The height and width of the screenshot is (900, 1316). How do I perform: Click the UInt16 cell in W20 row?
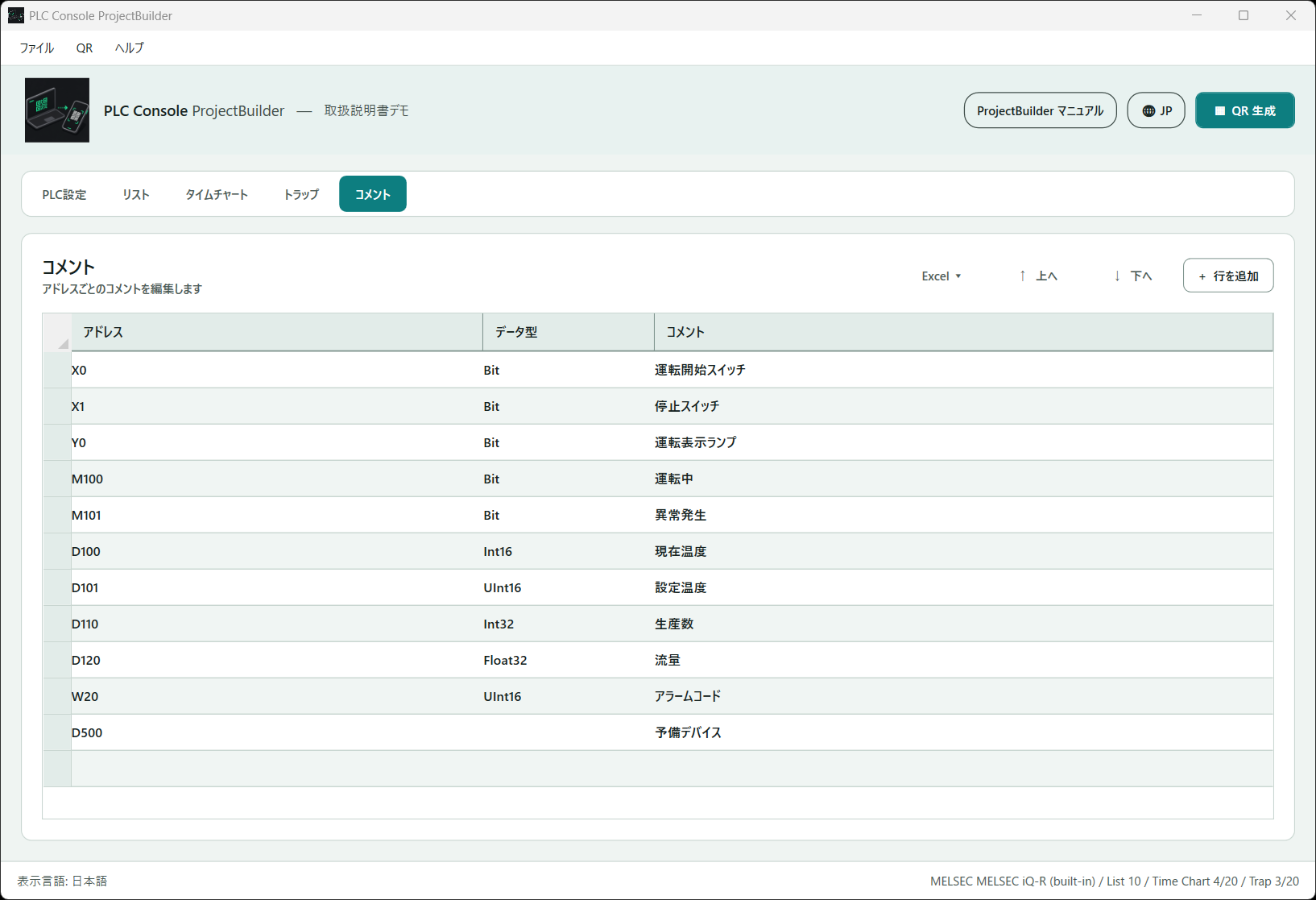tap(569, 696)
